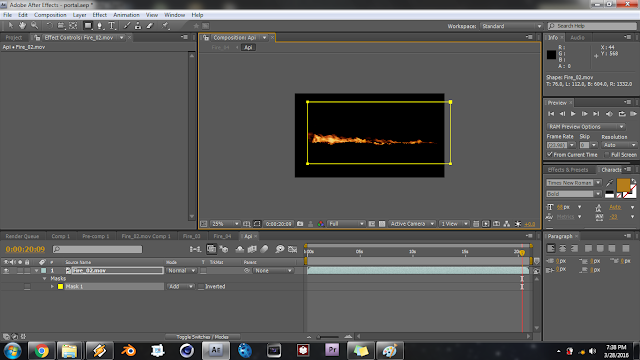Viewport: 640px width, 360px height.
Task: Open the Animation menu
Action: coord(126,15)
